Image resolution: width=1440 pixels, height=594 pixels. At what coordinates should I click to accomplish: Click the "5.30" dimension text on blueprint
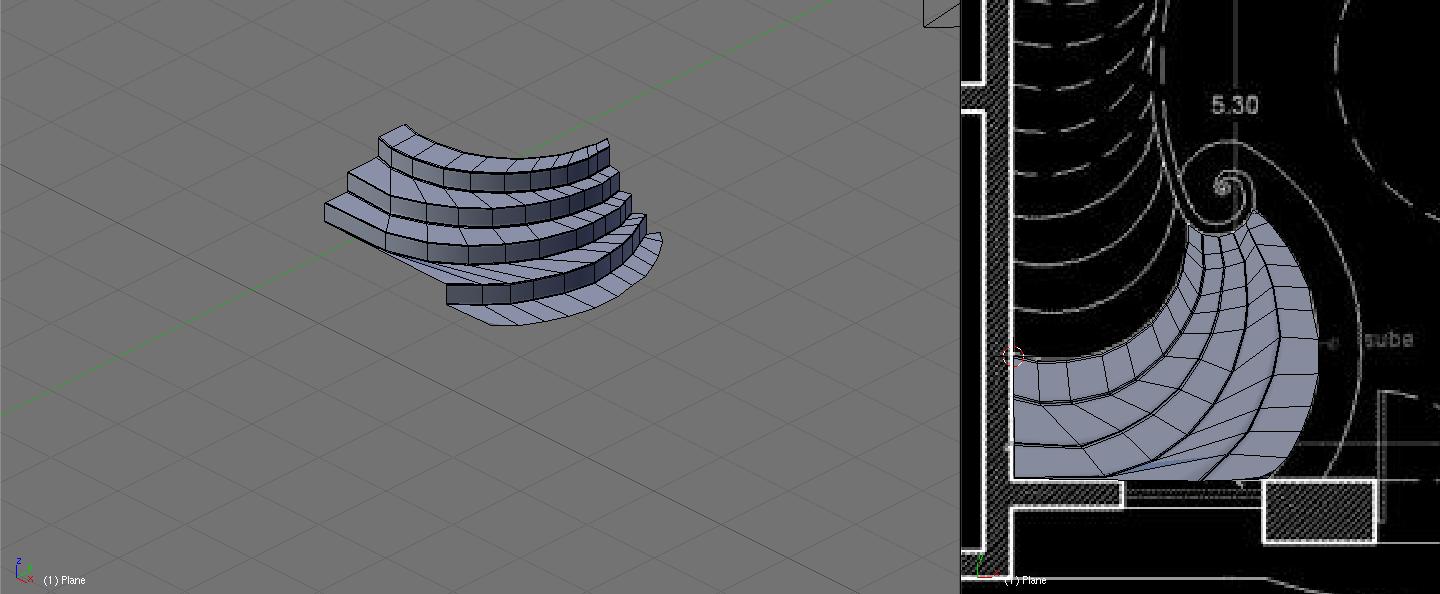tap(1234, 105)
